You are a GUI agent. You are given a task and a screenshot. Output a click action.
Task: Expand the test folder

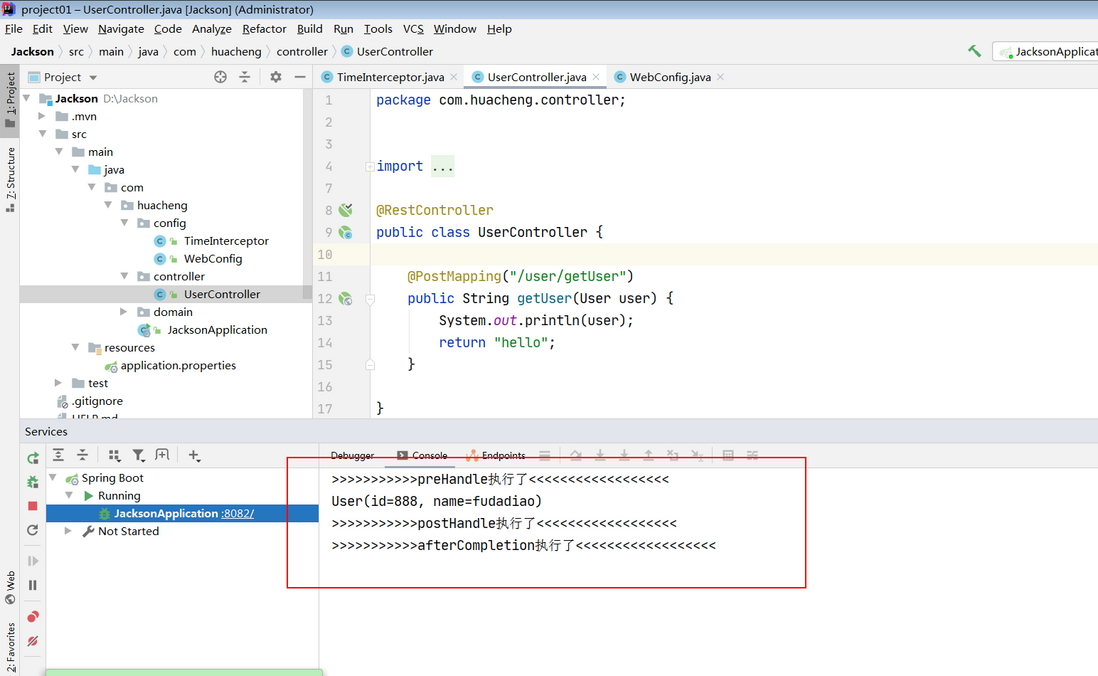[x=59, y=382]
